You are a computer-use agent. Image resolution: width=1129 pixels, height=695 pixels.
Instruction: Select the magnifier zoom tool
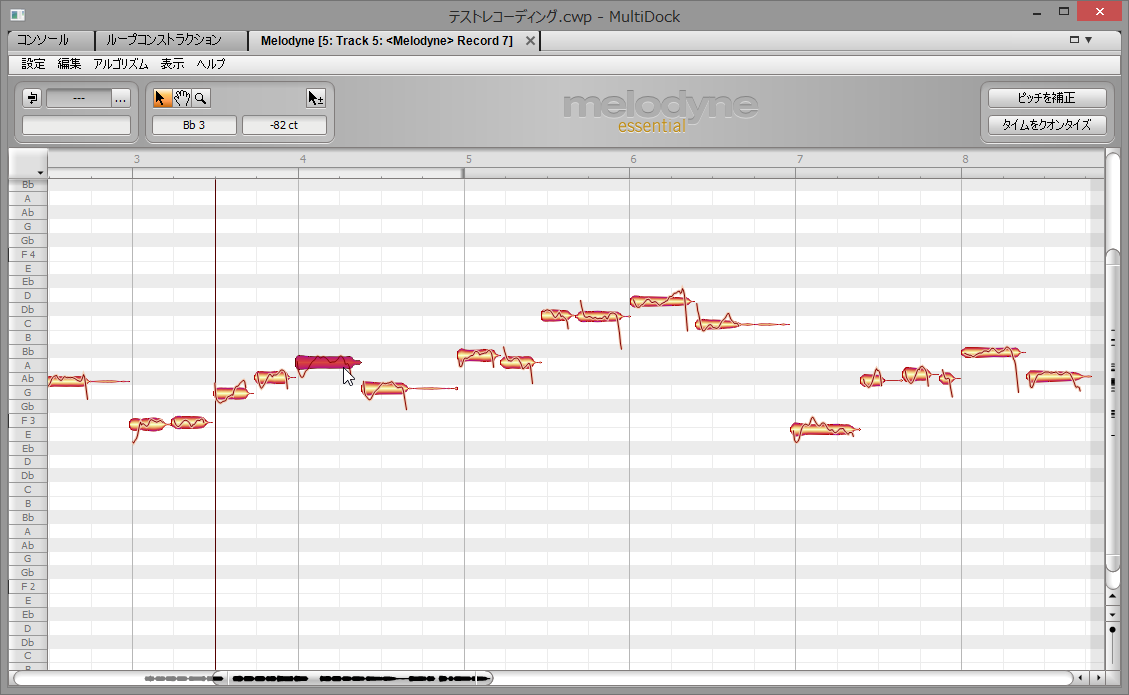201,98
